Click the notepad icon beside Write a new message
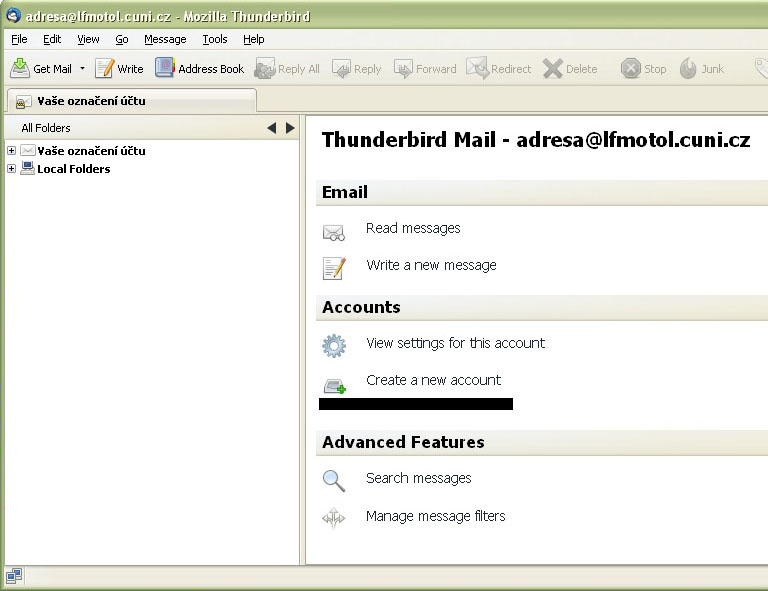The height and width of the screenshot is (591, 768). pos(334,268)
